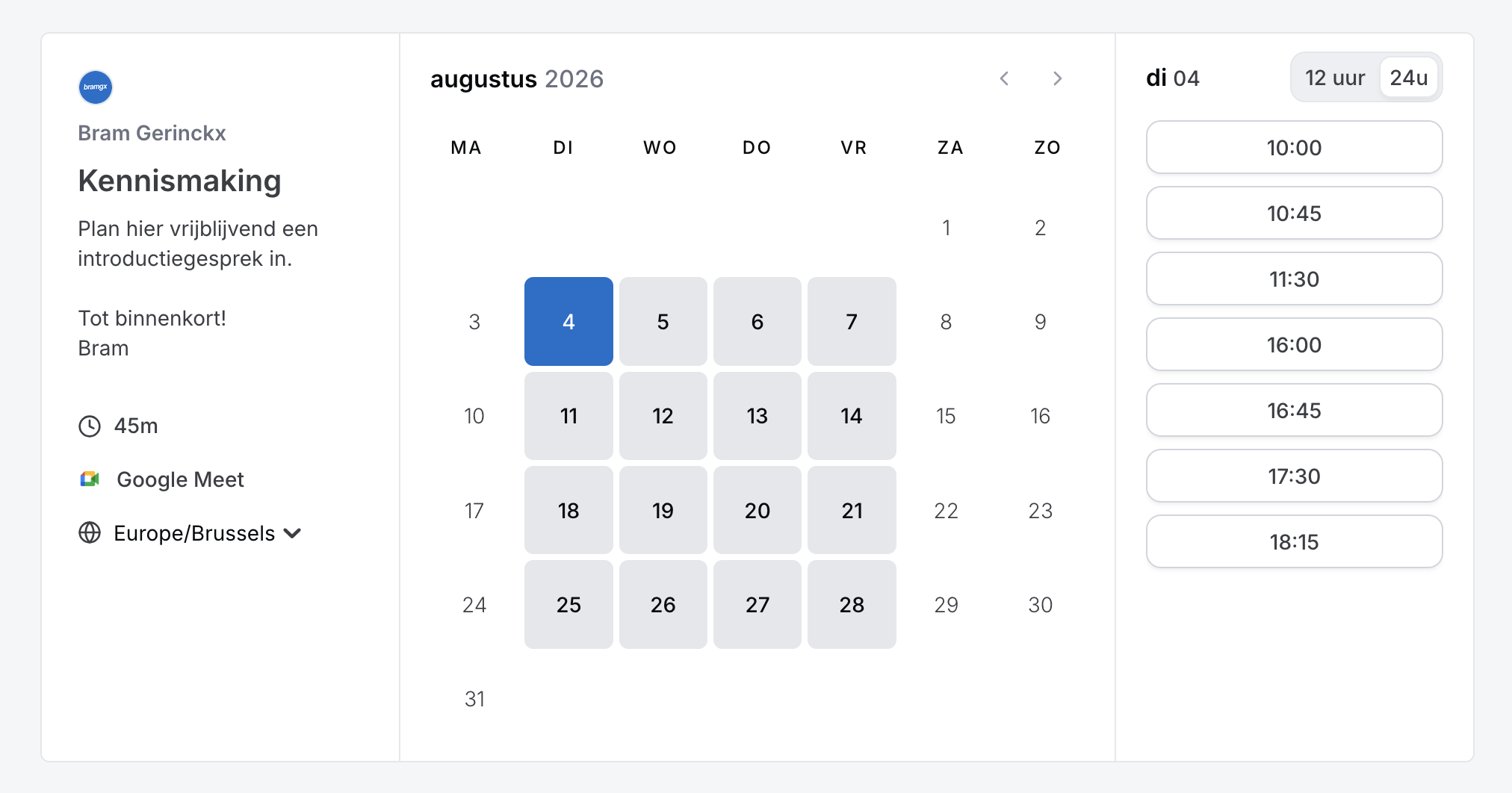This screenshot has width=1512, height=793.
Task: Pick the 11:30 time slot
Action: point(1294,279)
